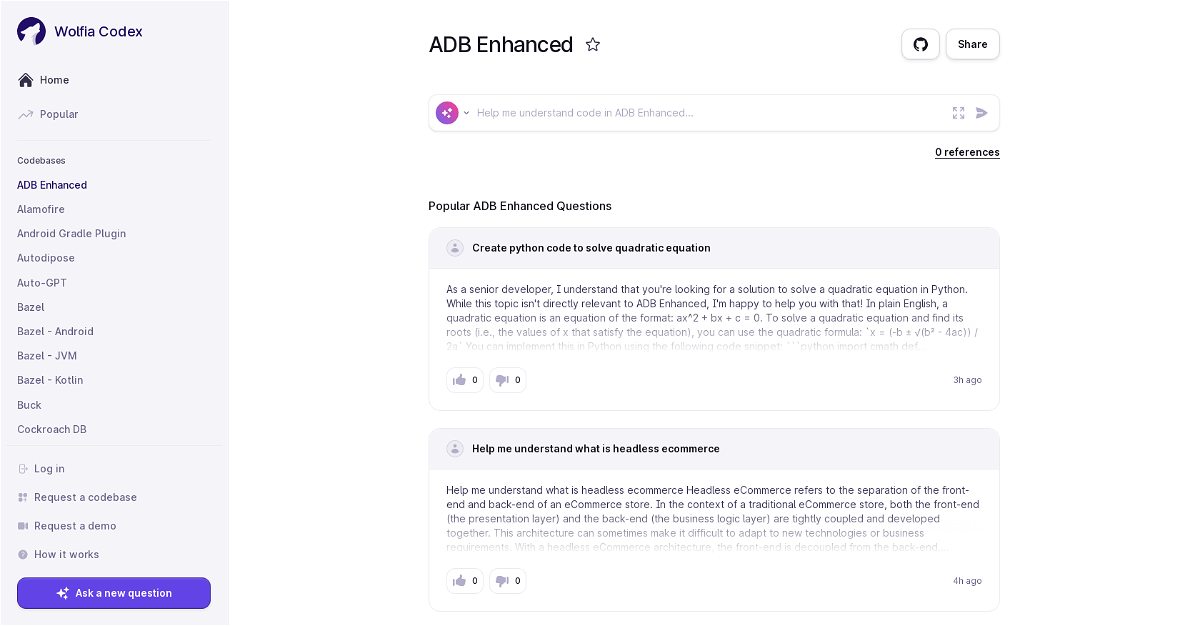Downvote the headless ecommerce question
Viewport: 1200px width, 626px height.
tap(507, 581)
